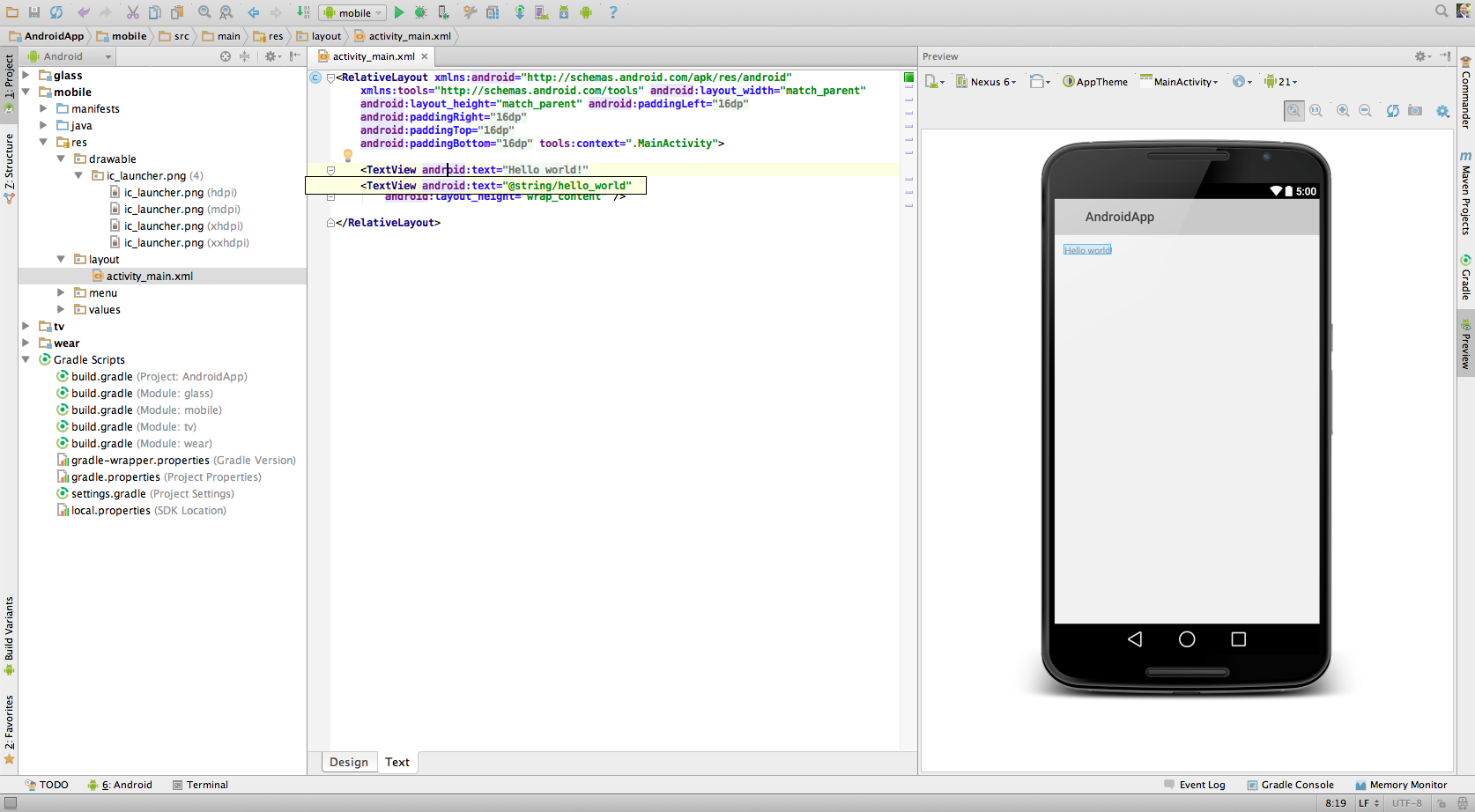Refresh the layout preview
Viewport: 1475px width, 812px height.
coord(1392,111)
